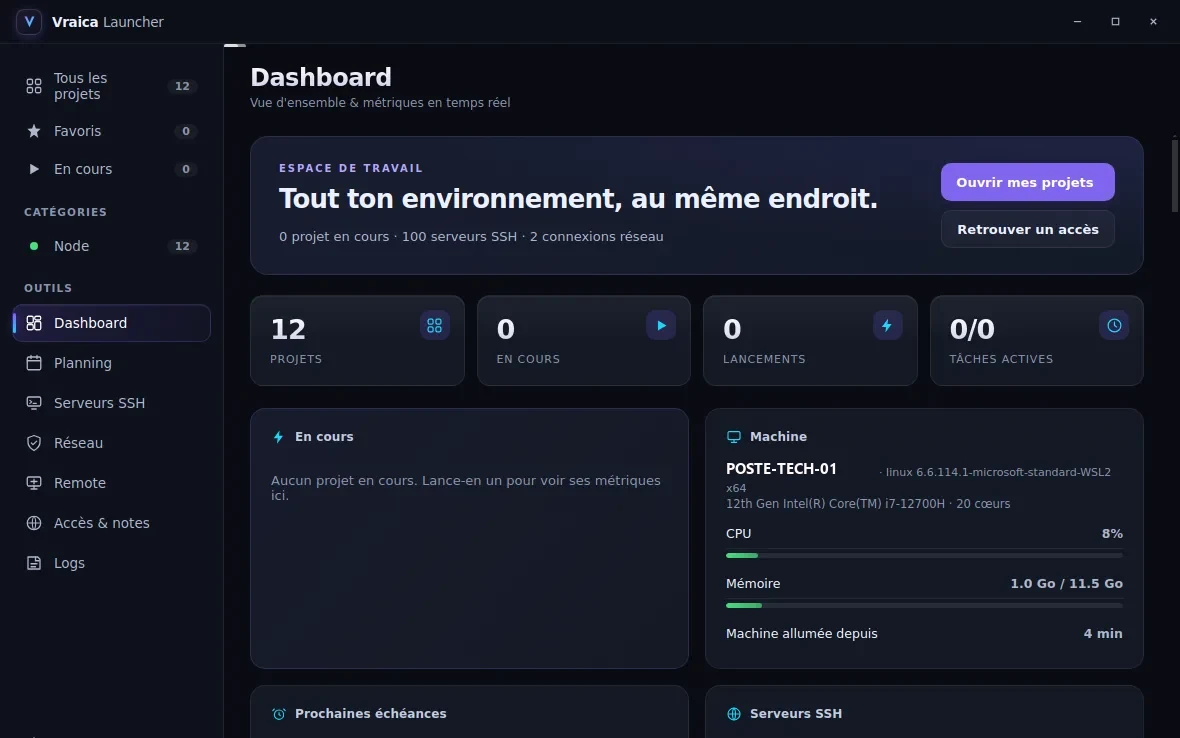The image size is (1180, 738).
Task: Click the Machine allumée depuis label
Action: click(x=801, y=633)
